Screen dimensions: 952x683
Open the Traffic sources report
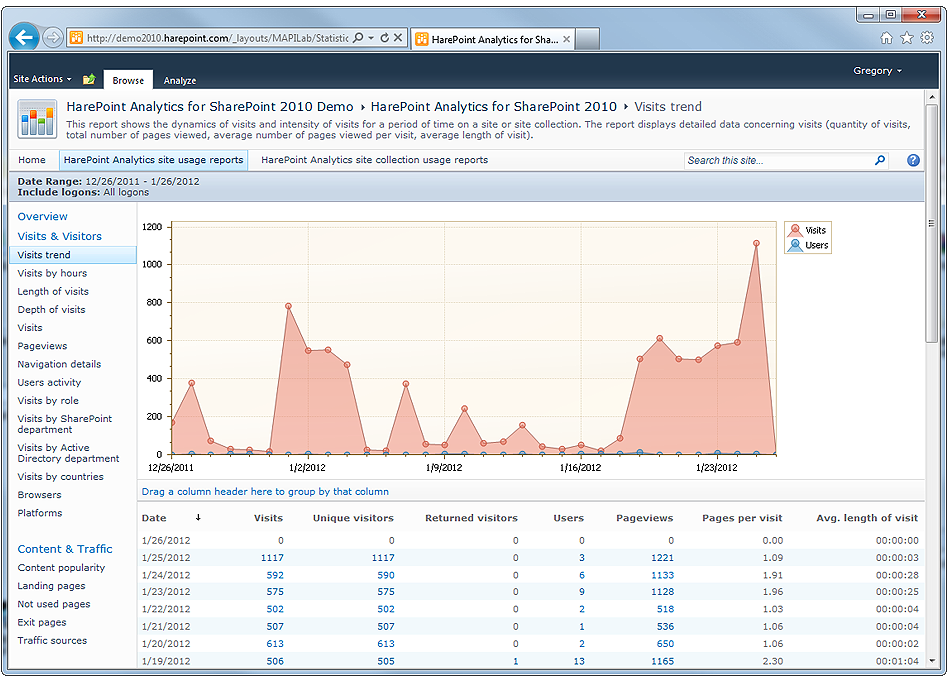(x=52, y=640)
